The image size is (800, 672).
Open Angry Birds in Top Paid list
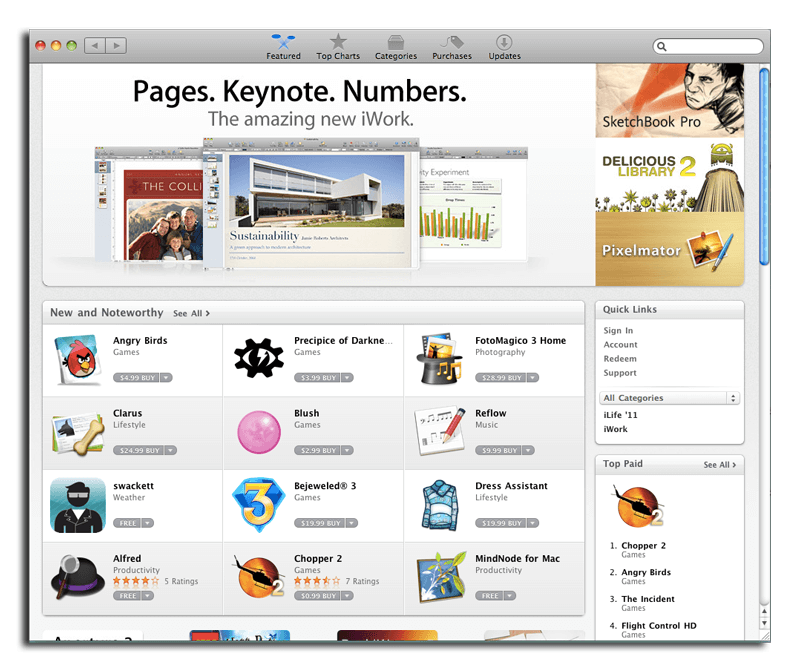tap(646, 573)
